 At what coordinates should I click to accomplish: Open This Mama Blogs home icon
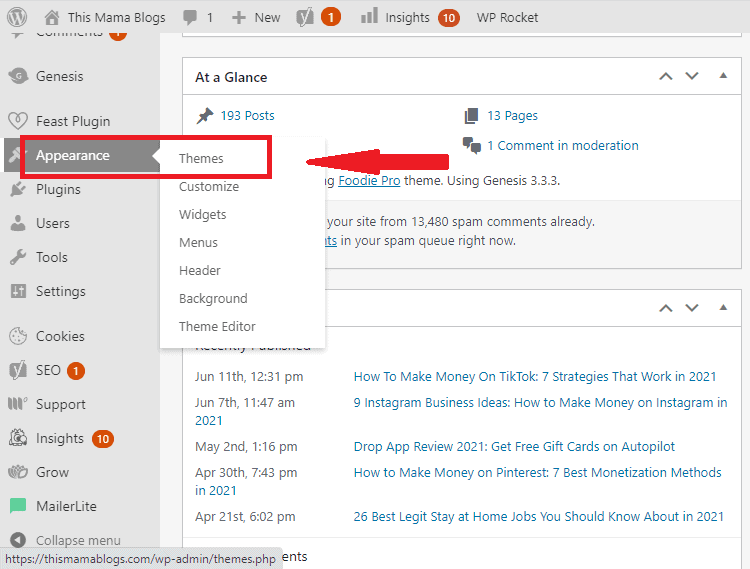click(52, 17)
